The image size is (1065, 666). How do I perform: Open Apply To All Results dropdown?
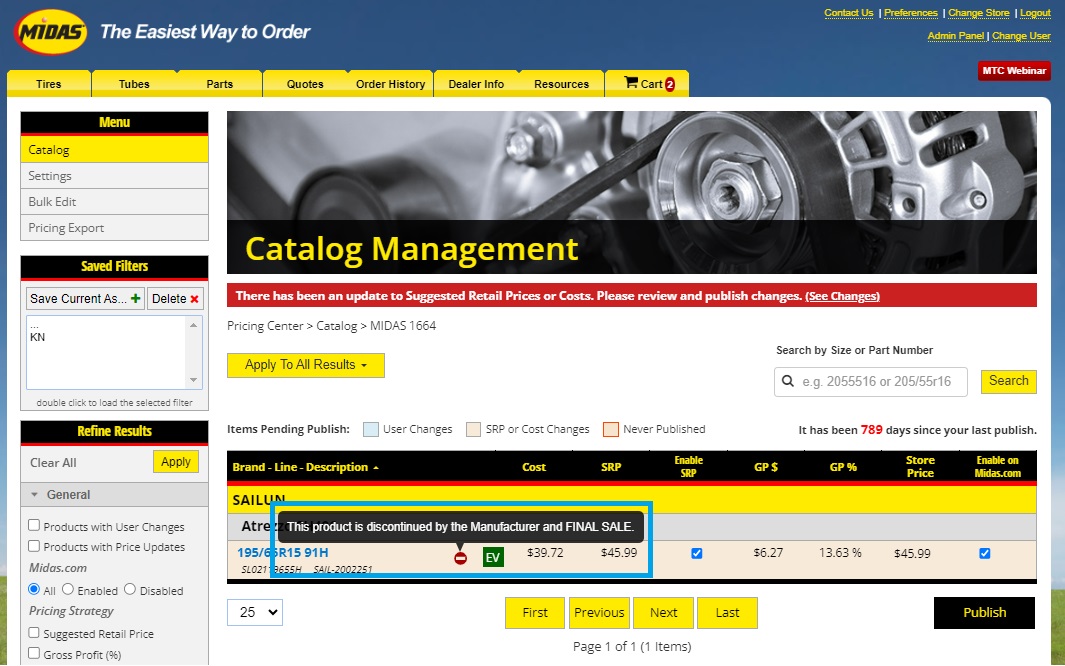click(x=306, y=365)
